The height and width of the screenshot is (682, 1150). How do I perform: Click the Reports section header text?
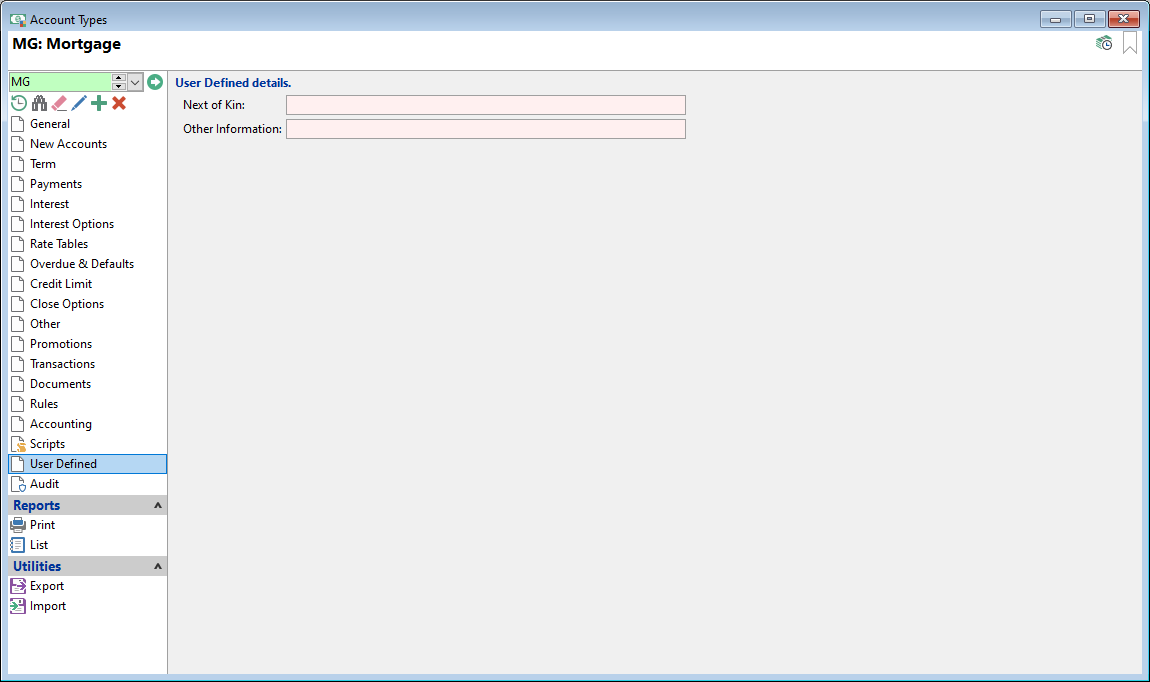tap(37, 505)
